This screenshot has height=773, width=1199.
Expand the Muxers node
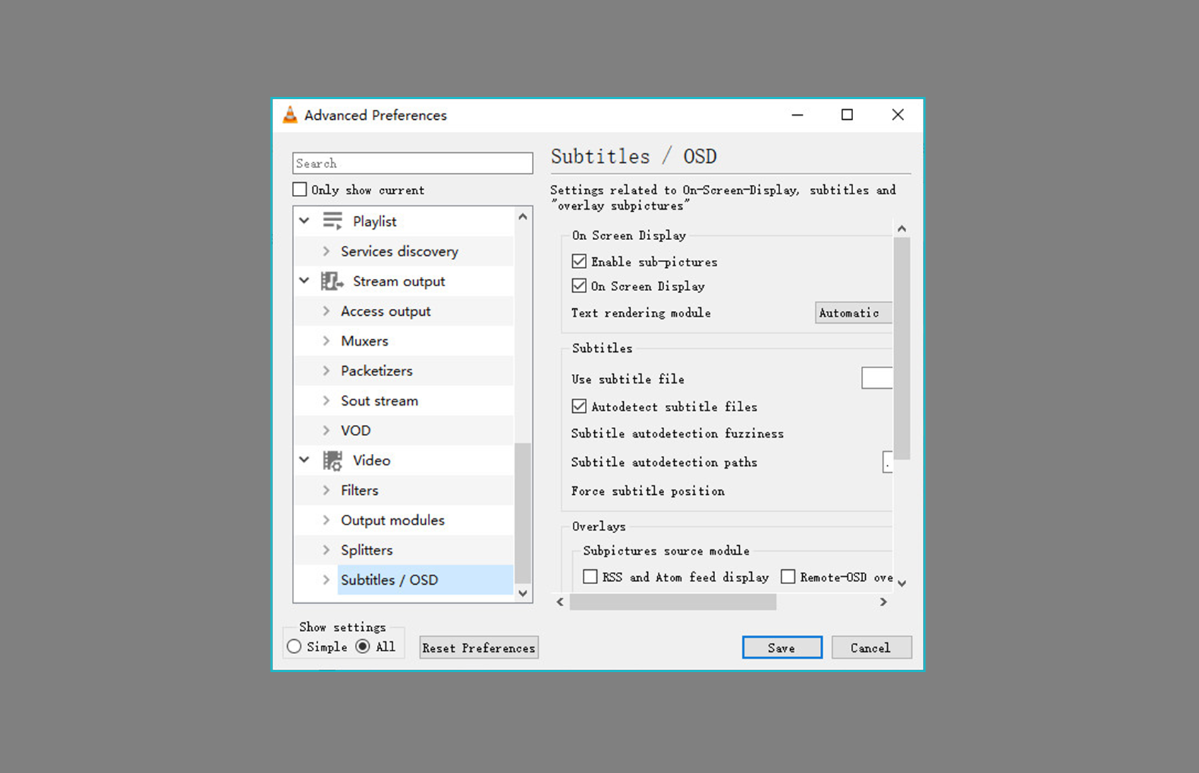[327, 341]
